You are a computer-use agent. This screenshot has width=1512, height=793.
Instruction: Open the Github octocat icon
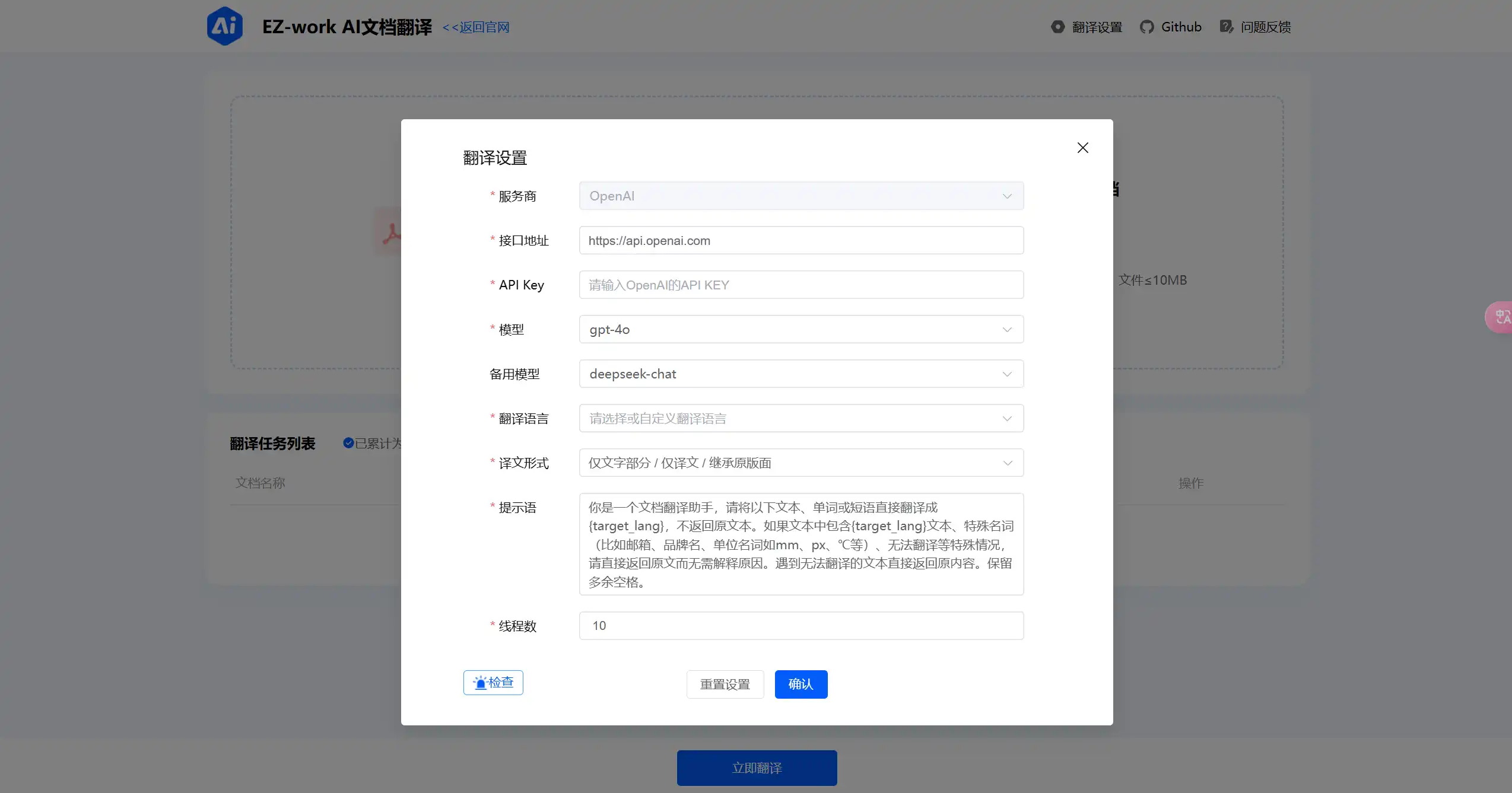click(x=1146, y=27)
